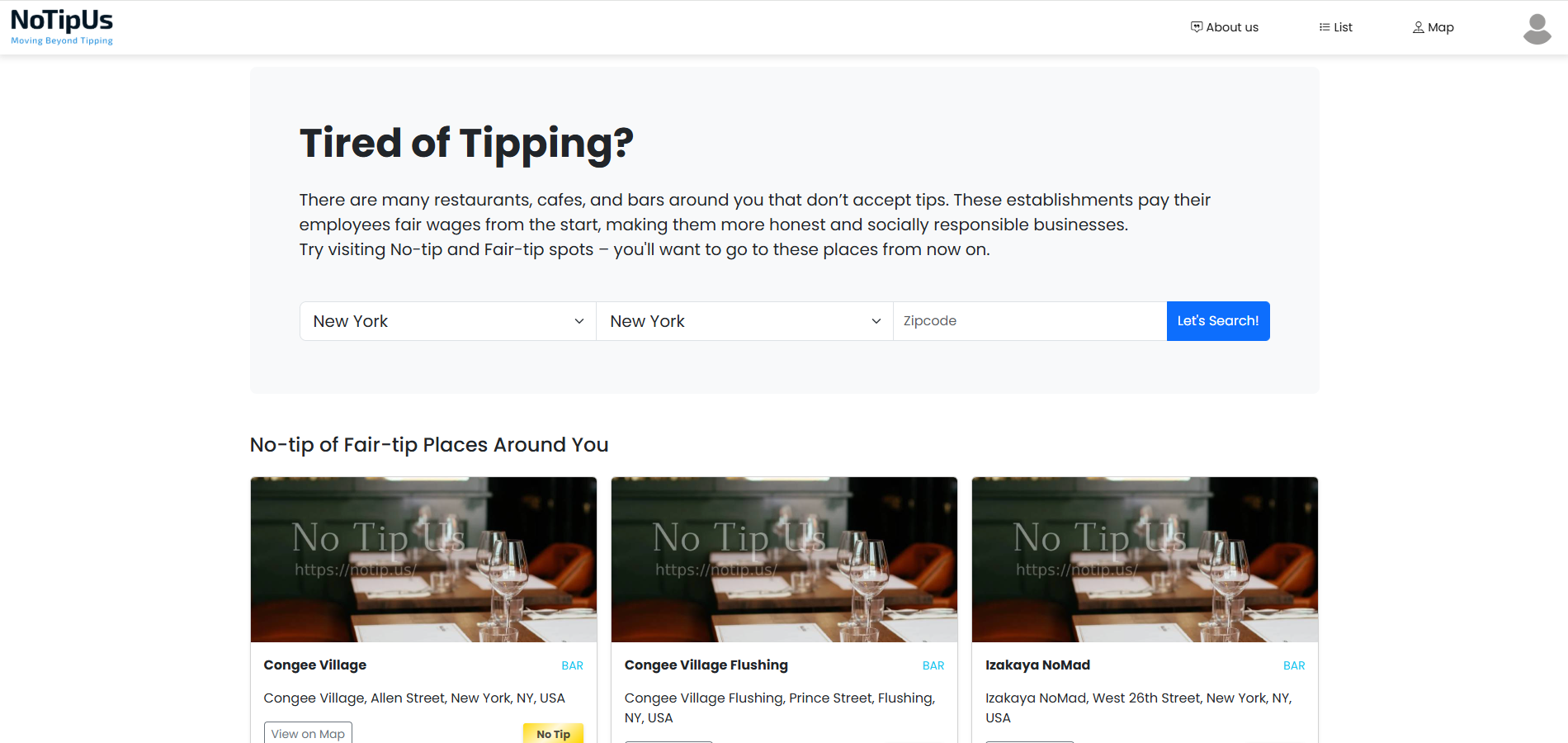Expand the state dropdown showing New York
Image resolution: width=1568 pixels, height=743 pixels.
pyautogui.click(x=448, y=321)
